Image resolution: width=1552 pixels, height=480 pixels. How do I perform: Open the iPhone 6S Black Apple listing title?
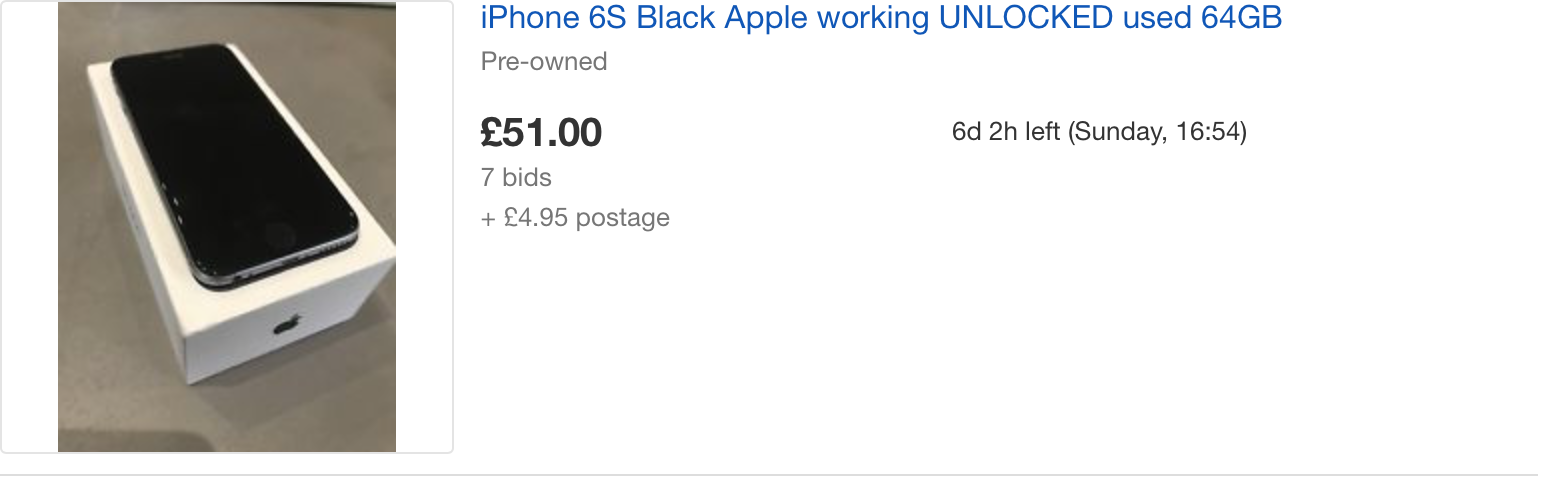click(x=881, y=17)
